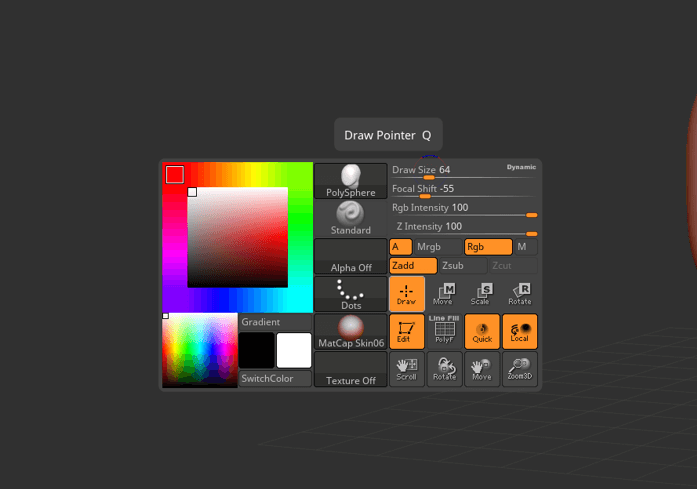The image size is (697, 489).
Task: Open the Alpha Off selector
Action: [351, 256]
